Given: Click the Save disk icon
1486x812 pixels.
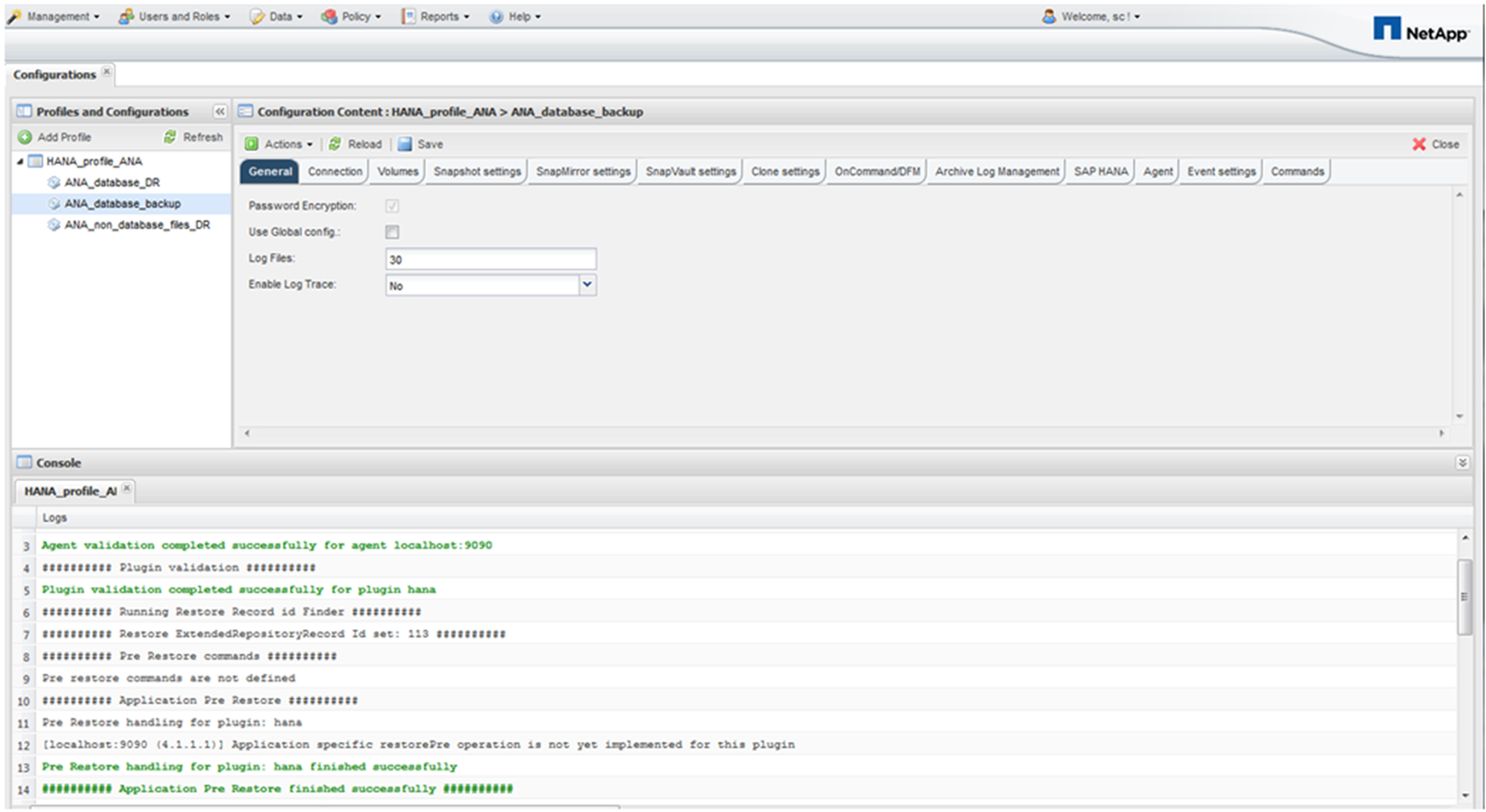Looking at the screenshot, I should [405, 145].
